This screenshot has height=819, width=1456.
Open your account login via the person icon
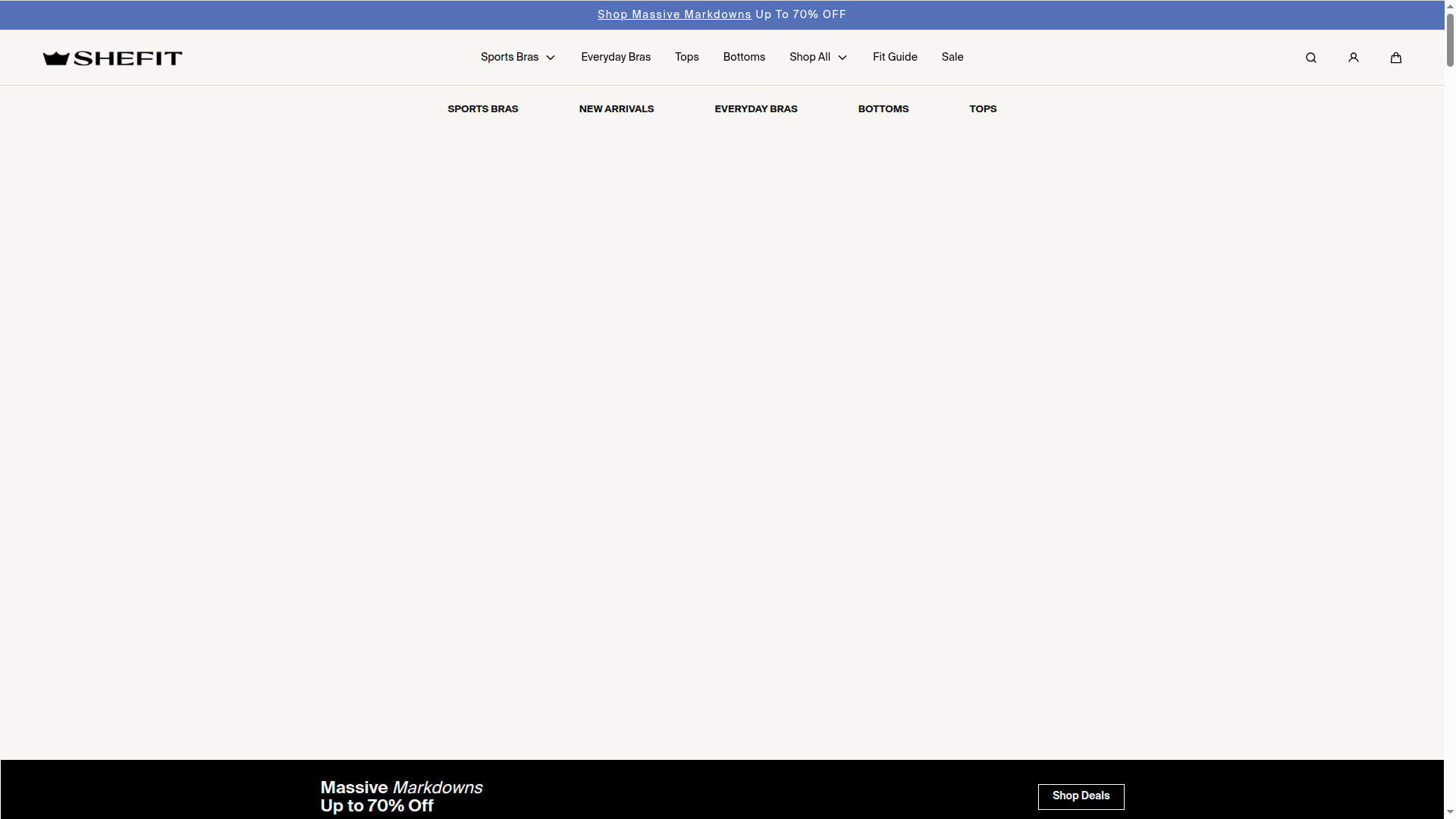coord(1353,57)
